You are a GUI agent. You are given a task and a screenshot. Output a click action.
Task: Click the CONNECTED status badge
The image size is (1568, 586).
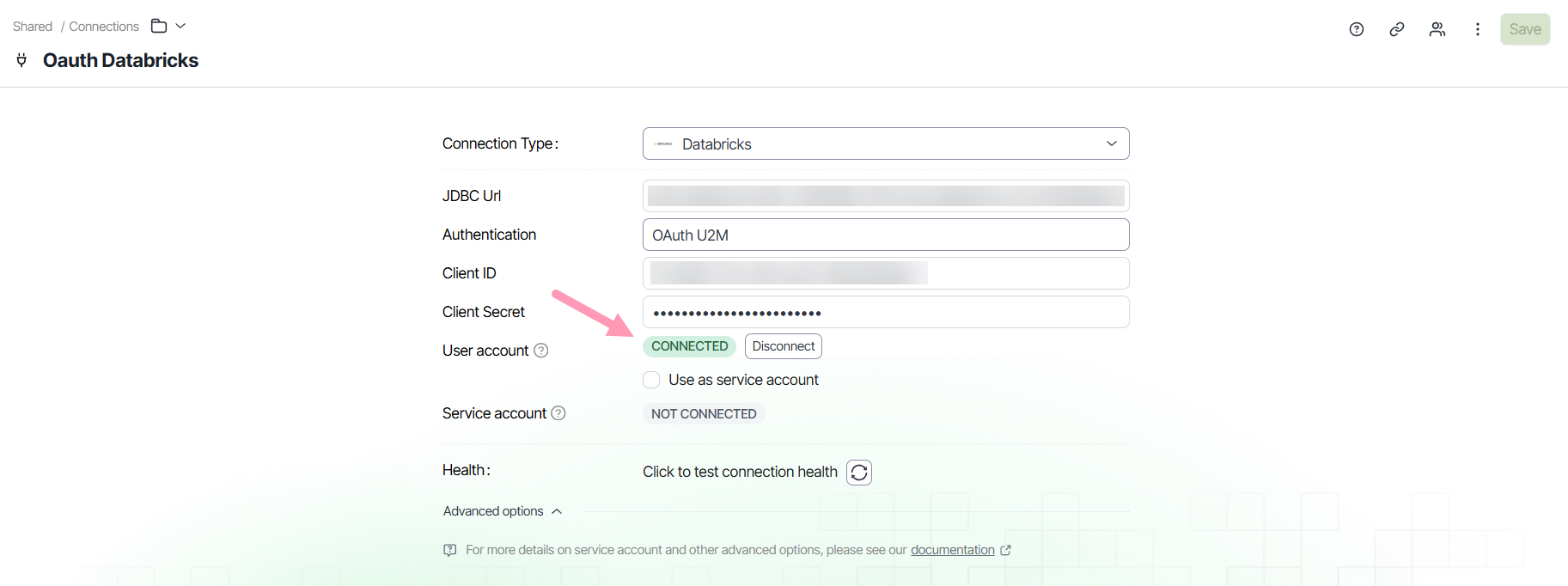tap(689, 346)
